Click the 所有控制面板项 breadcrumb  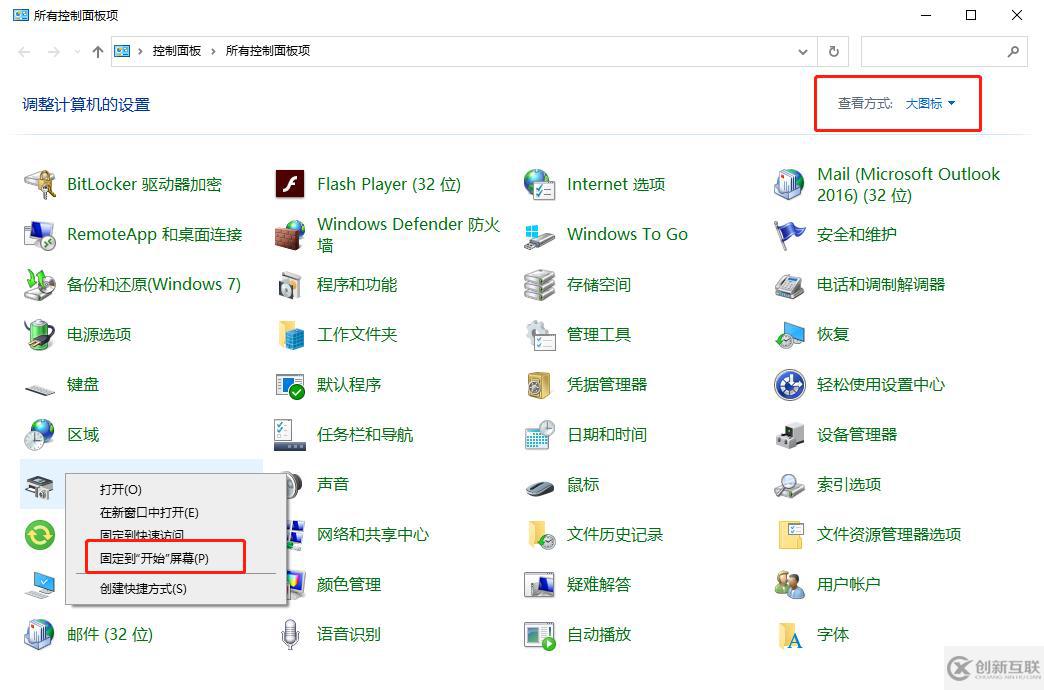268,51
